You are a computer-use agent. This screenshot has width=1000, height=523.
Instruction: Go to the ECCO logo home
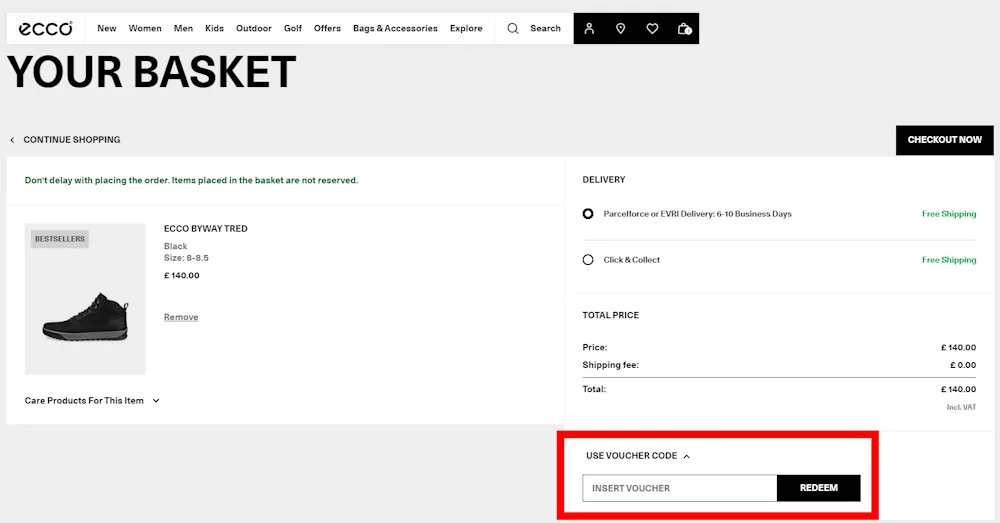coord(45,29)
